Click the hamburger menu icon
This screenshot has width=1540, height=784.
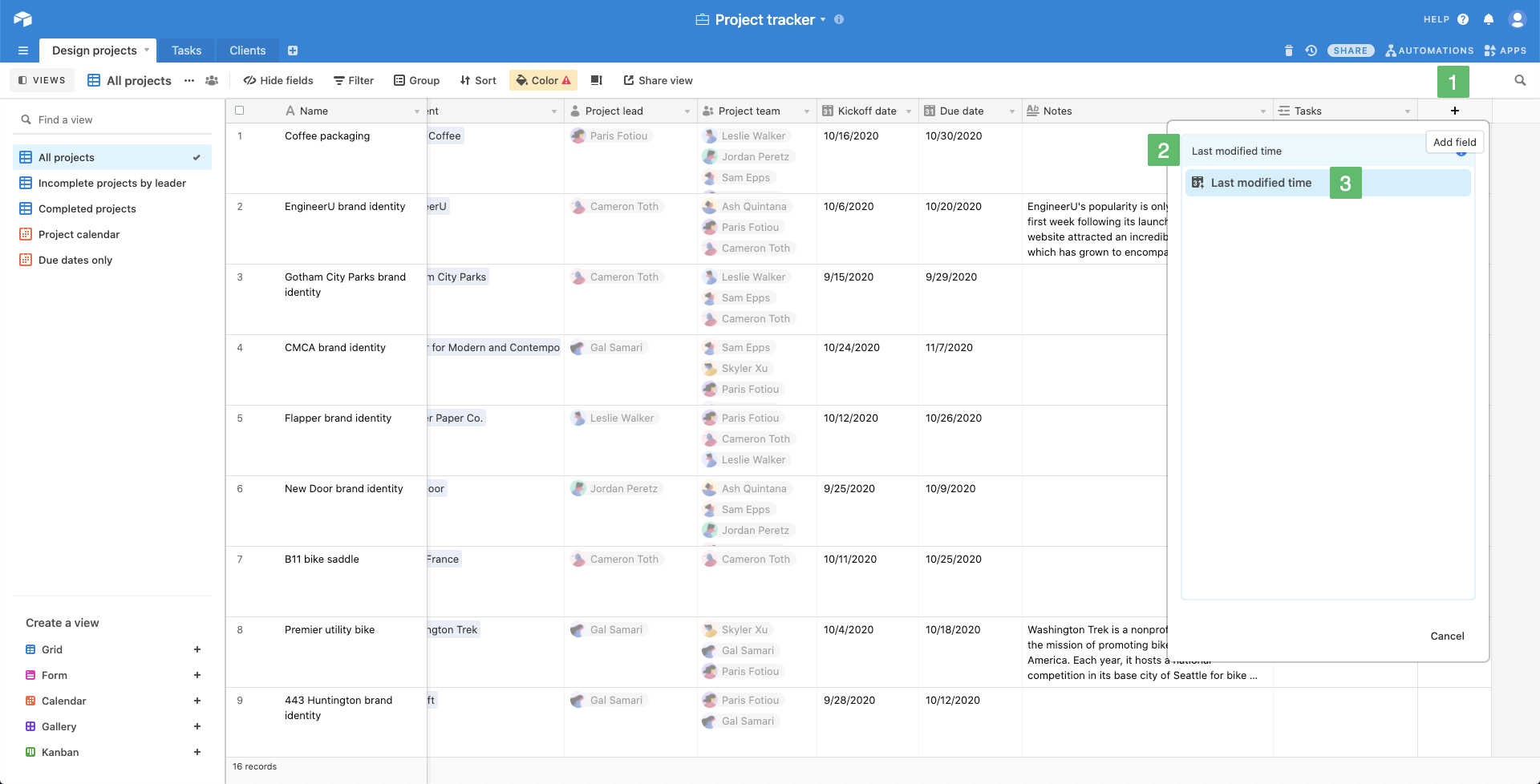[x=23, y=51]
